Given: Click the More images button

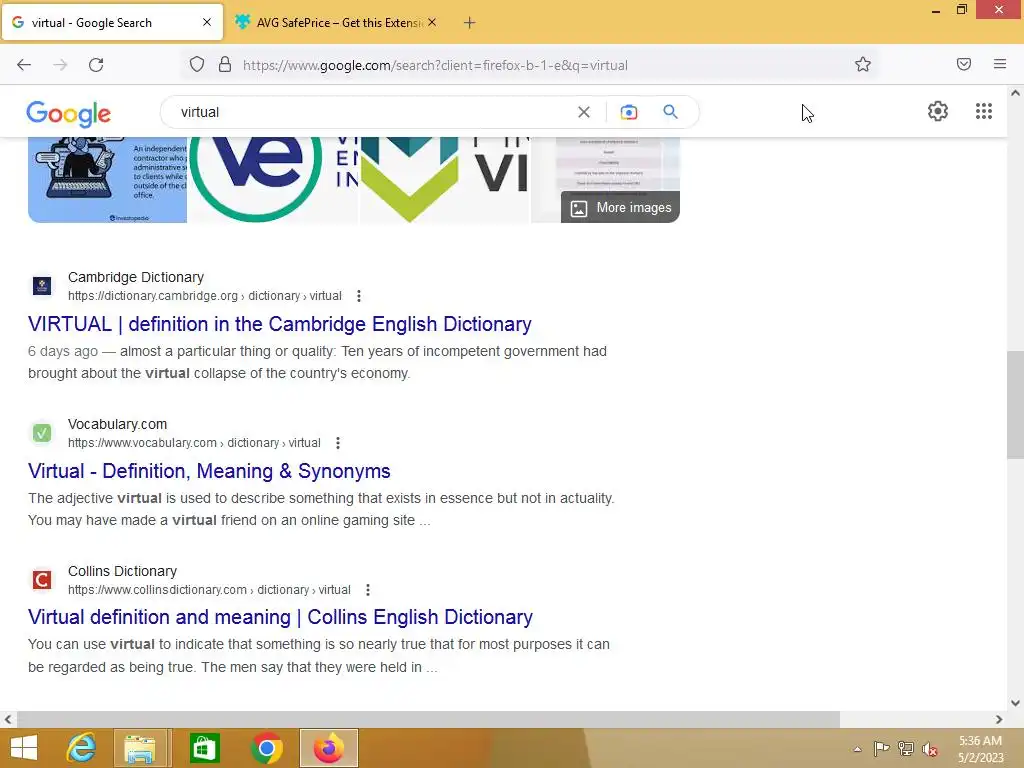Looking at the screenshot, I should point(620,208).
